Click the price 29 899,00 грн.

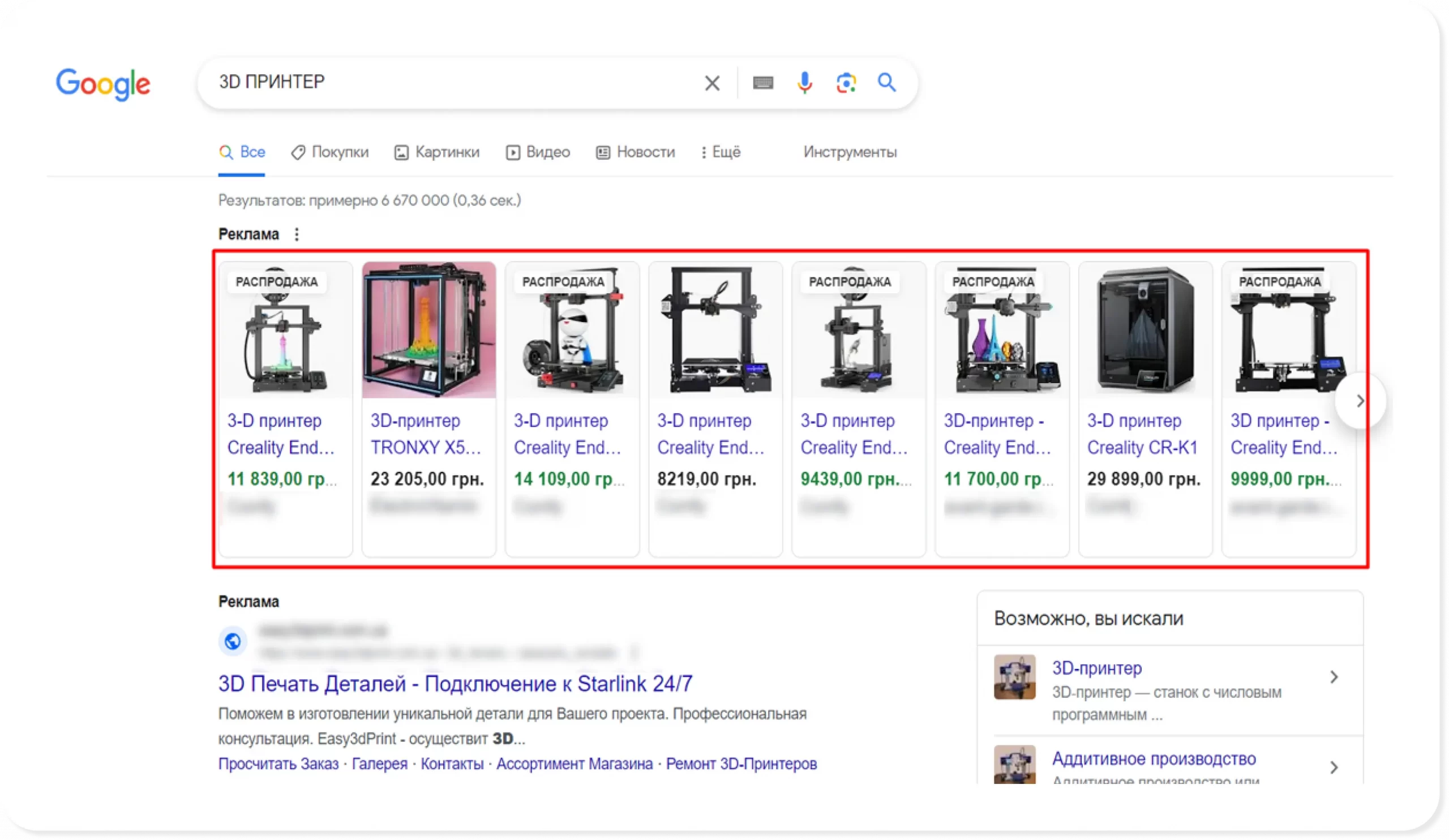coord(1144,479)
